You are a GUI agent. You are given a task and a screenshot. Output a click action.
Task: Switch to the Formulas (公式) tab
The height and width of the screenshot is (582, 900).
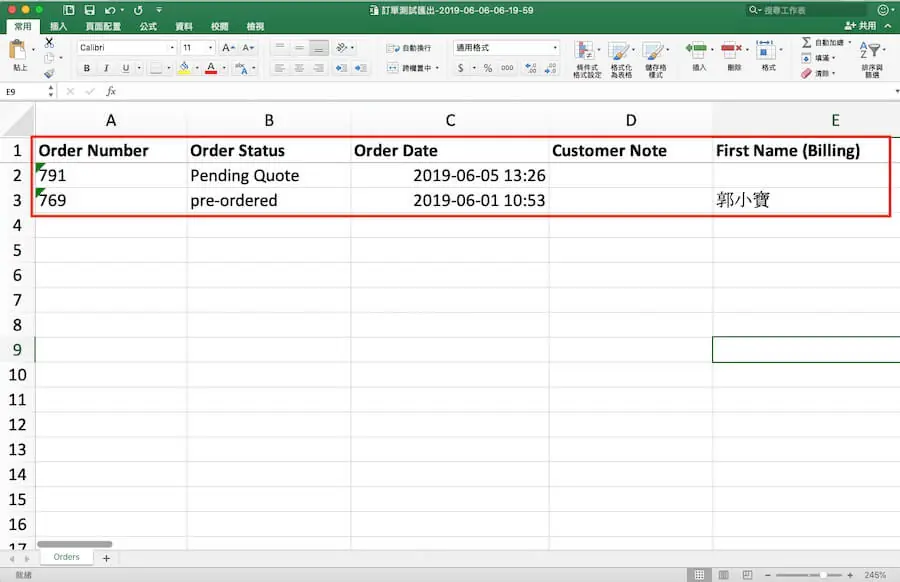[x=148, y=26]
